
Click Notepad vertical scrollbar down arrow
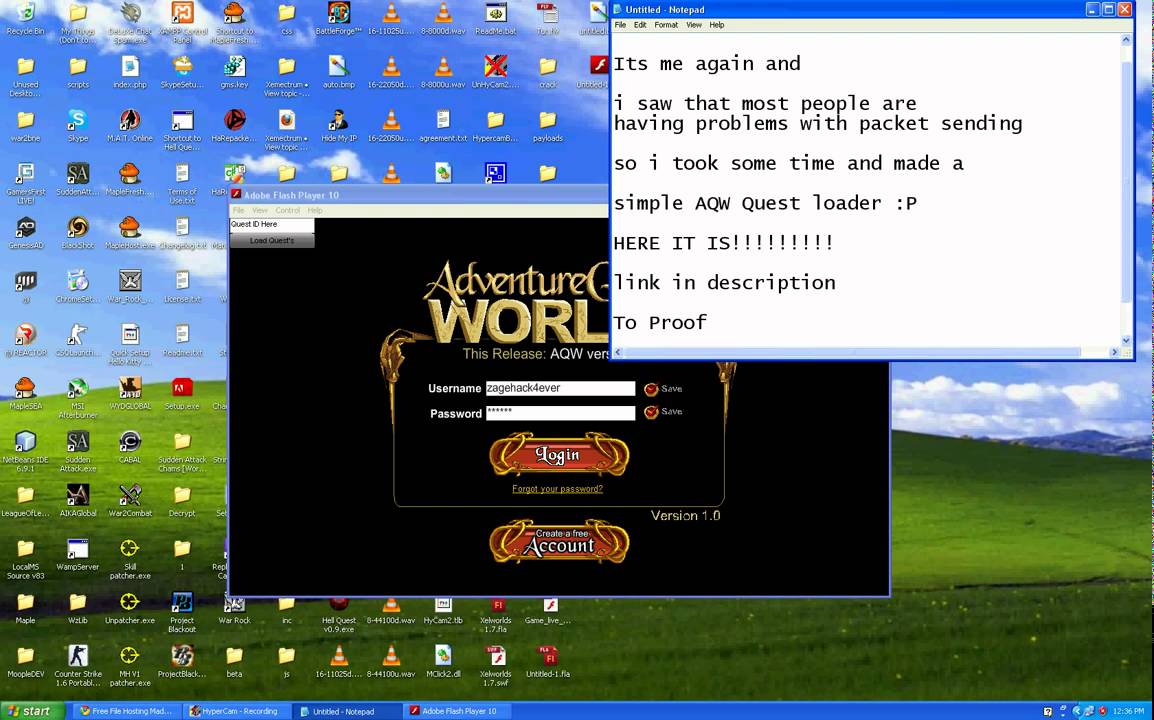pos(1126,341)
